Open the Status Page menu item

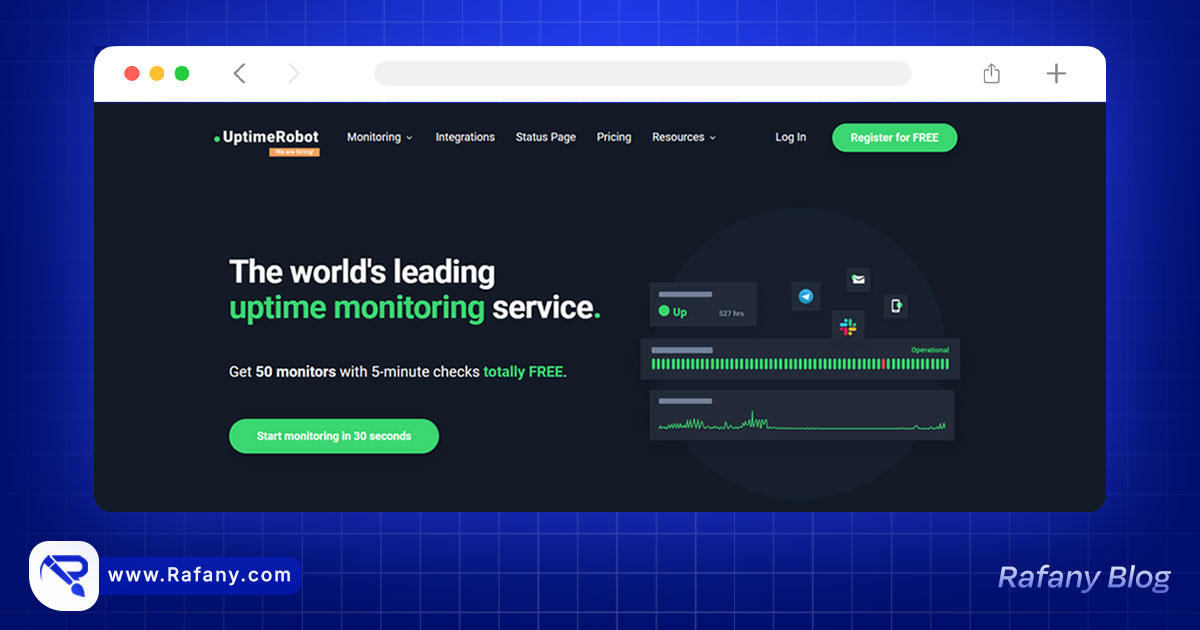(546, 137)
